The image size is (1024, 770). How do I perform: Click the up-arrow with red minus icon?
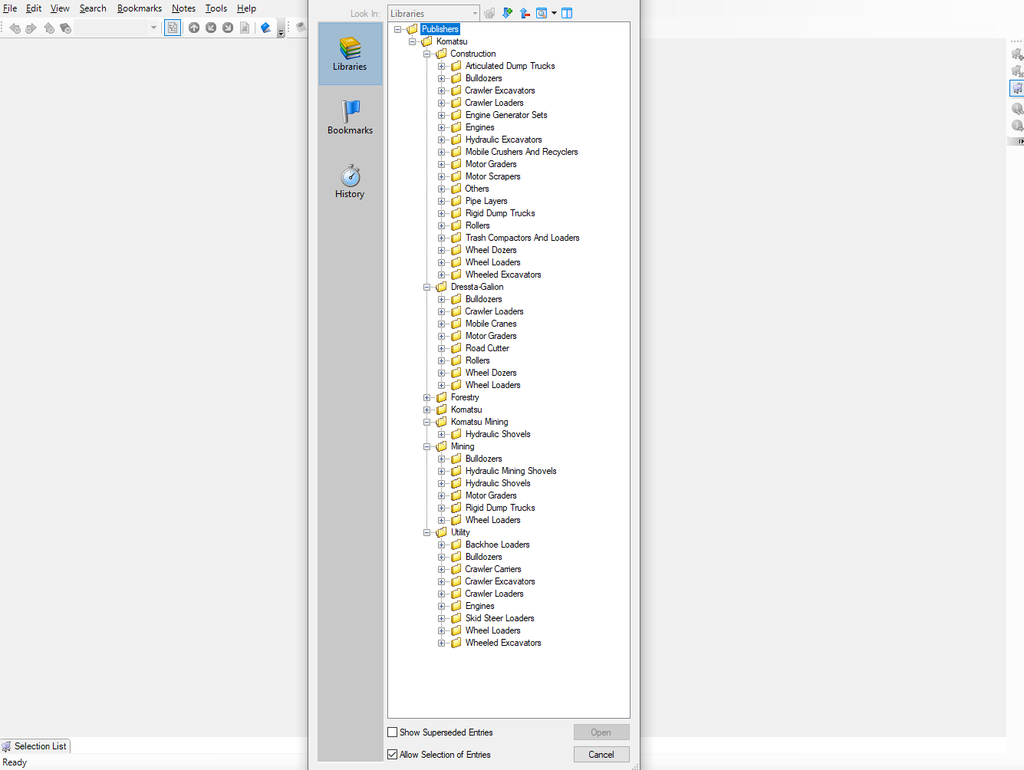coord(524,13)
